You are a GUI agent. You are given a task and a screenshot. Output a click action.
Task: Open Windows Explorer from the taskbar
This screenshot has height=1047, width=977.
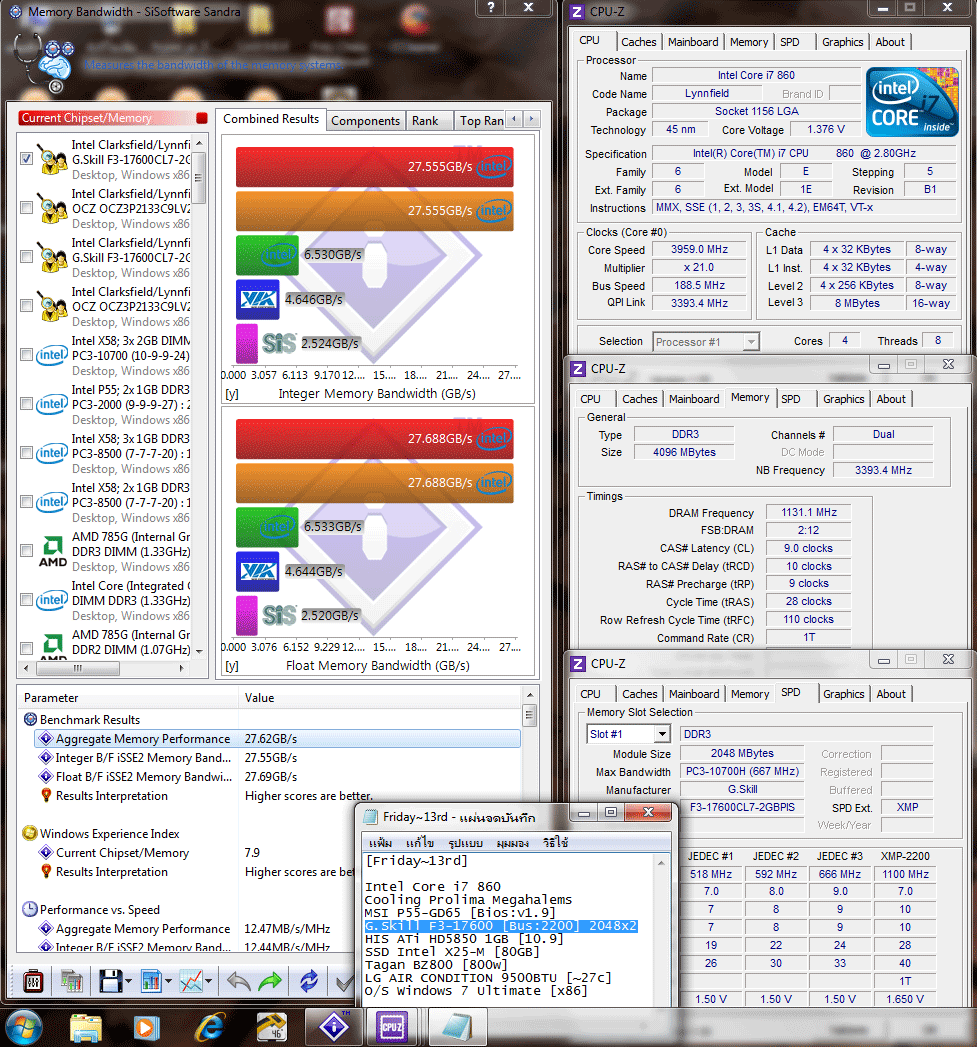pos(85,1028)
